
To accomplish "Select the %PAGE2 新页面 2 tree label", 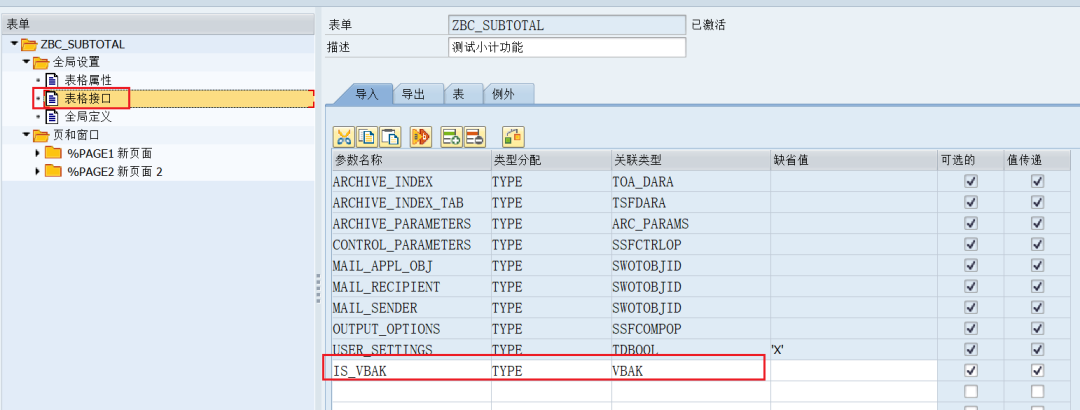I will click(x=115, y=172).
